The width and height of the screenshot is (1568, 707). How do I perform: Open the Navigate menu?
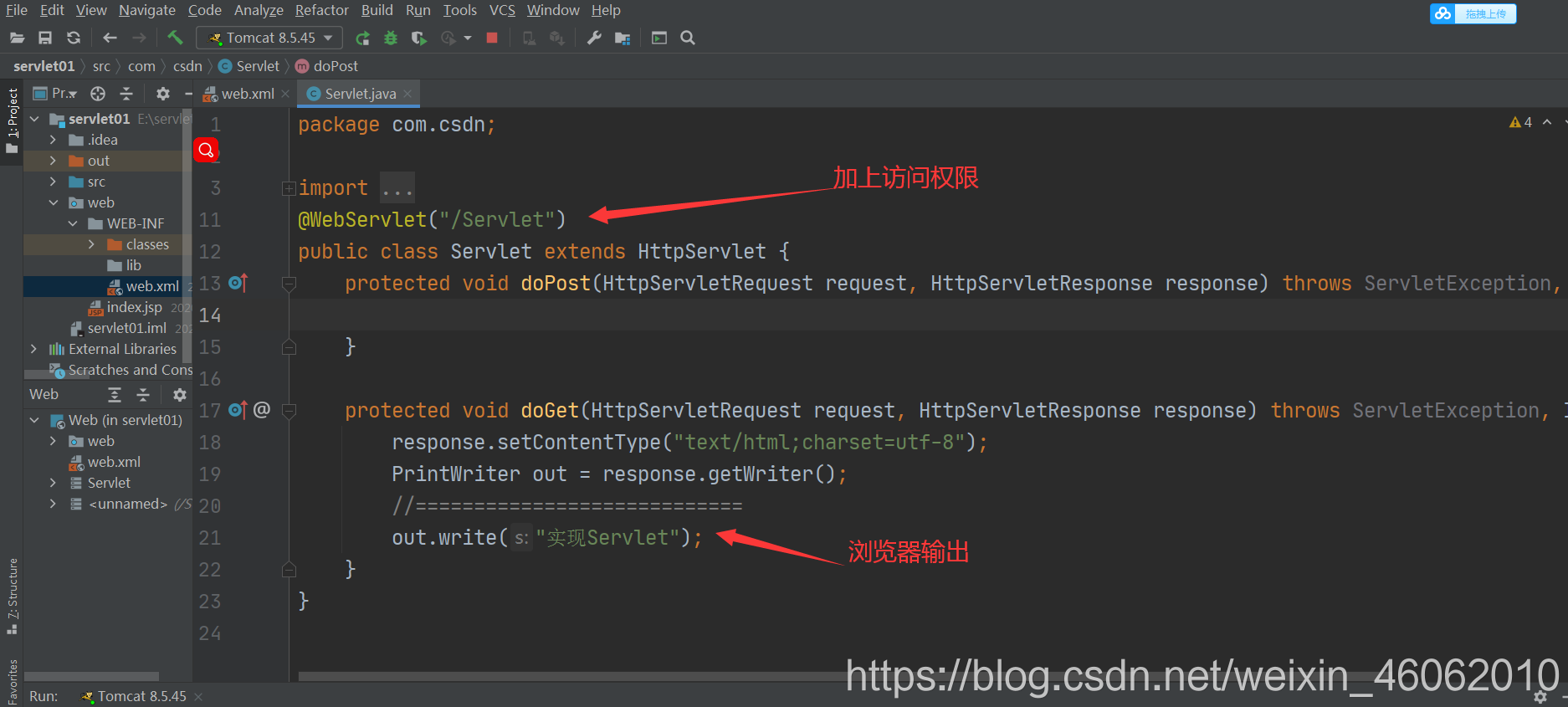click(x=147, y=10)
